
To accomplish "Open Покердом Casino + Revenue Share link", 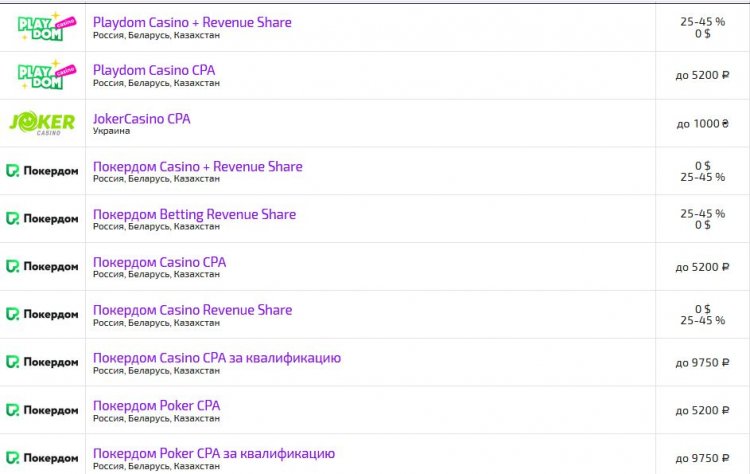I will click(x=198, y=166).
